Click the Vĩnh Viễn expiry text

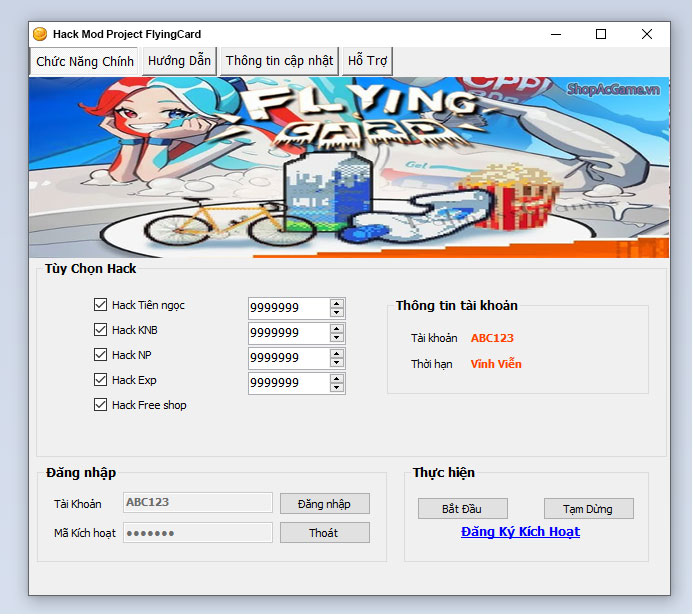496,364
